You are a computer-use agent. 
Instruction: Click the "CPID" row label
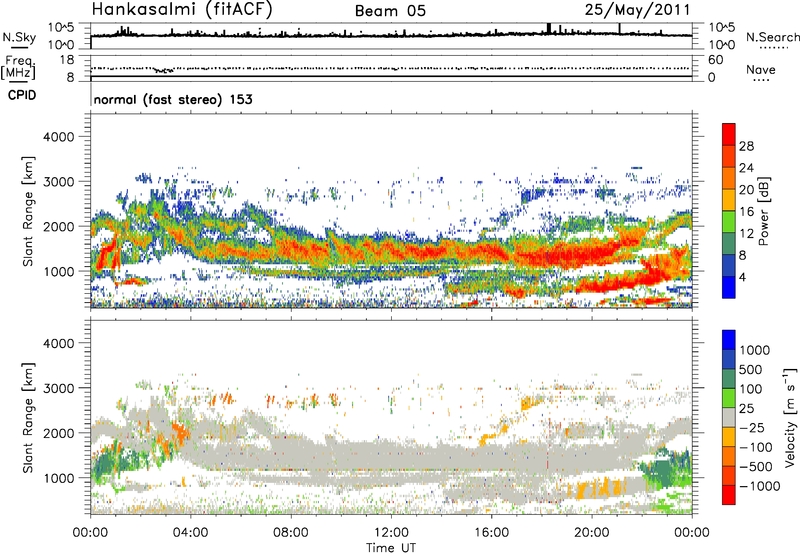(x=22, y=95)
